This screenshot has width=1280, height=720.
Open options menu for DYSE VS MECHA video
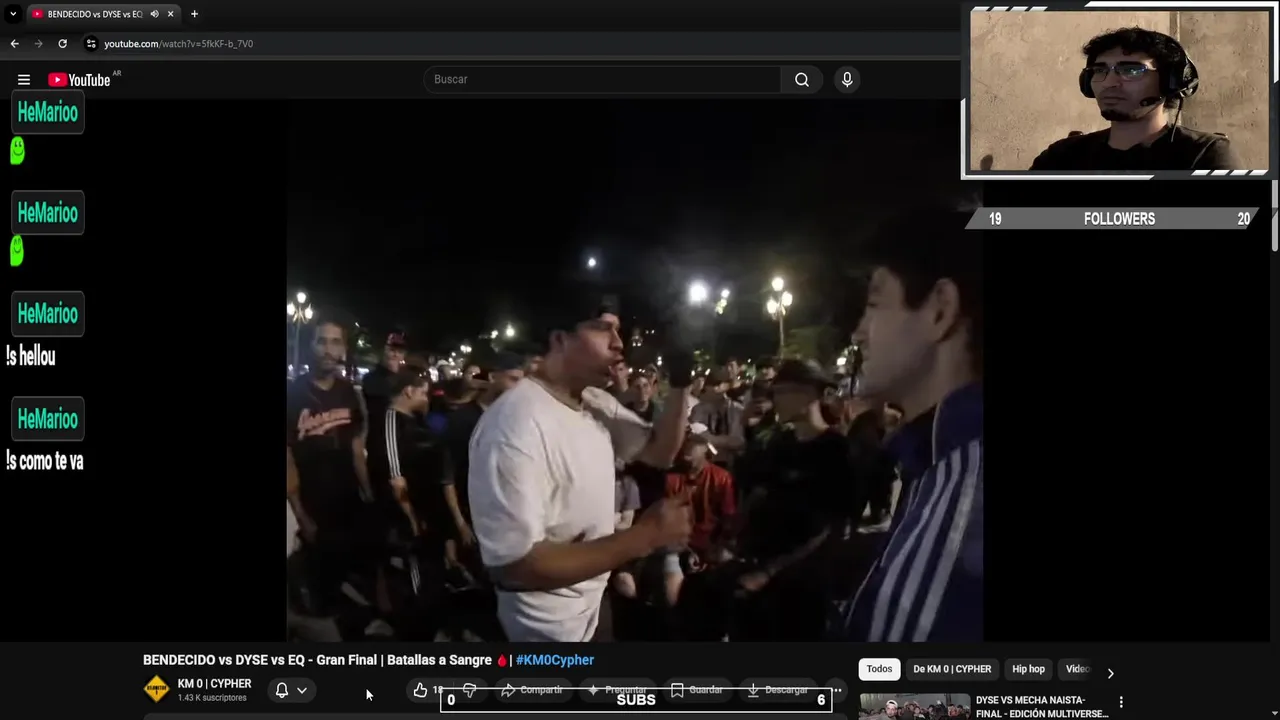click(1121, 702)
